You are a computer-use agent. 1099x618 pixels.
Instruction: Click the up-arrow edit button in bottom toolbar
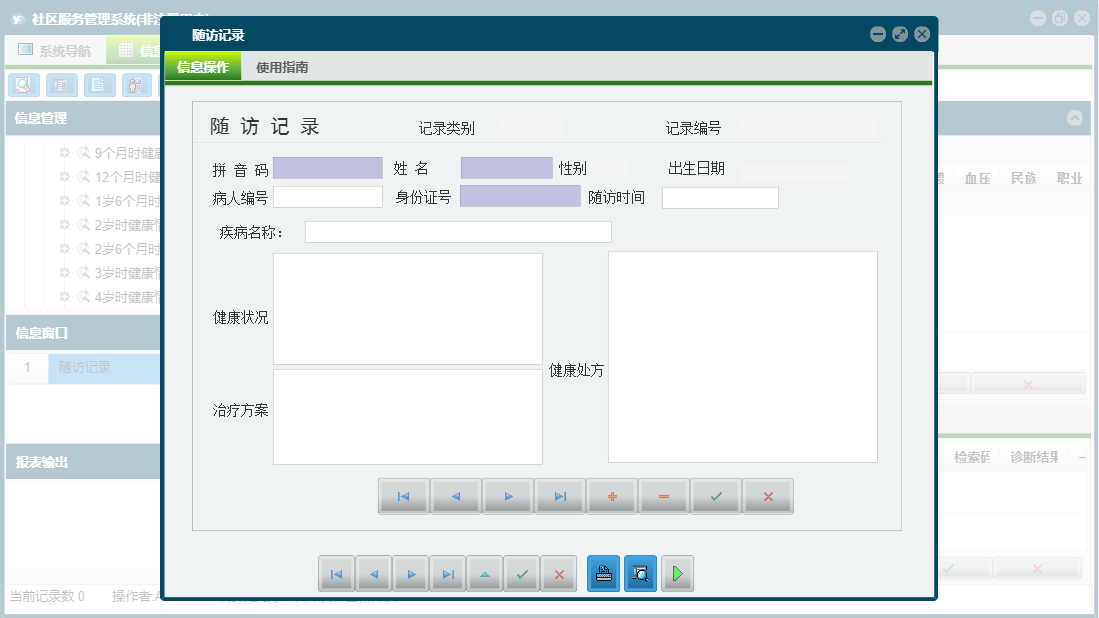(x=485, y=574)
